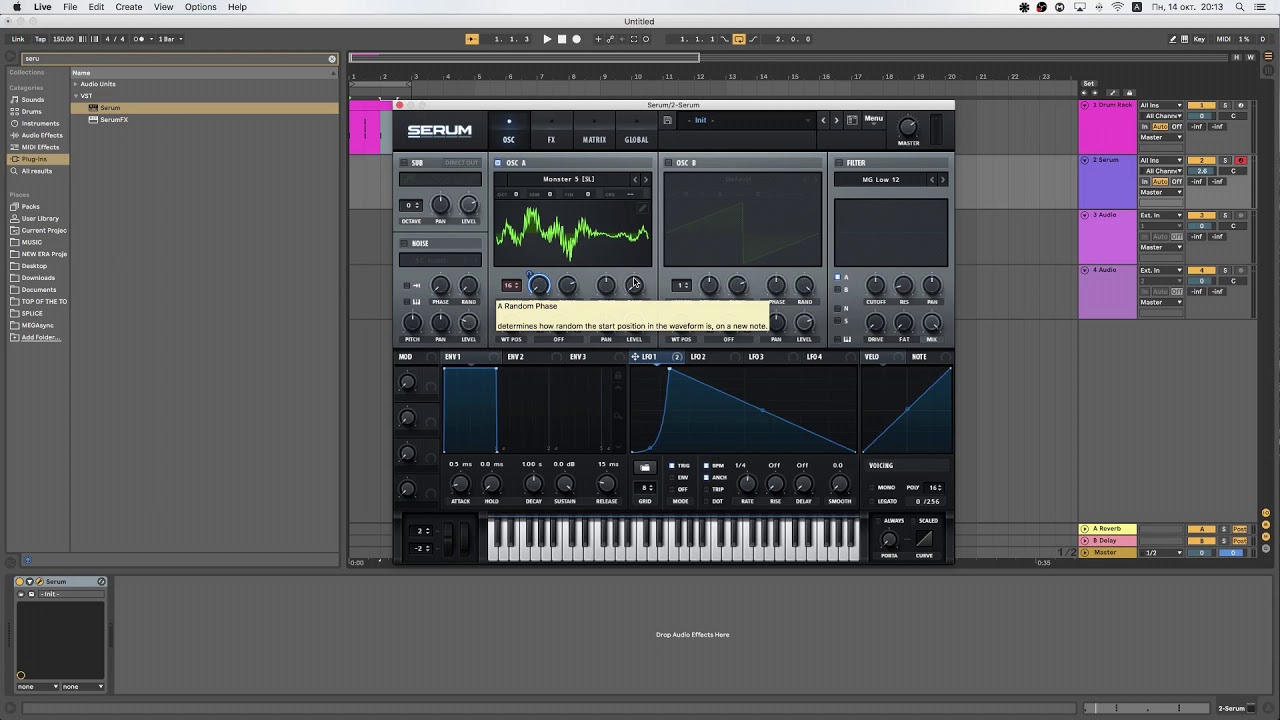Select the LFO 2 tab
This screenshot has width=1280, height=720.
[698, 357]
